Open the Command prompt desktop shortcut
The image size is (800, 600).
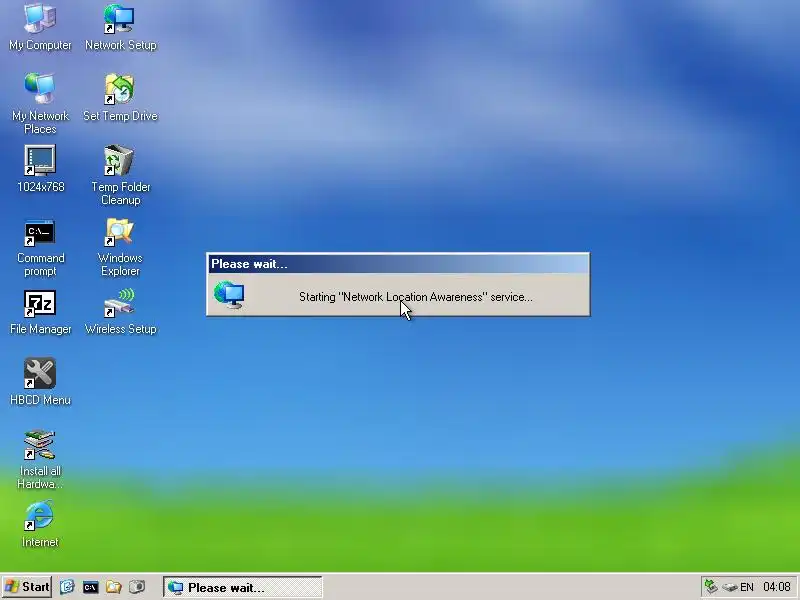pyautogui.click(x=40, y=248)
